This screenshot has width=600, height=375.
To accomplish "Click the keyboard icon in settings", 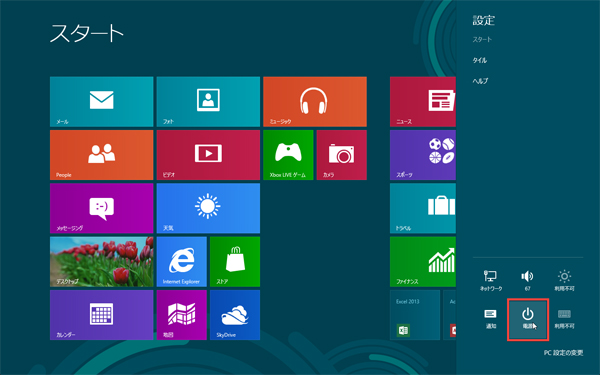I will [564, 319].
